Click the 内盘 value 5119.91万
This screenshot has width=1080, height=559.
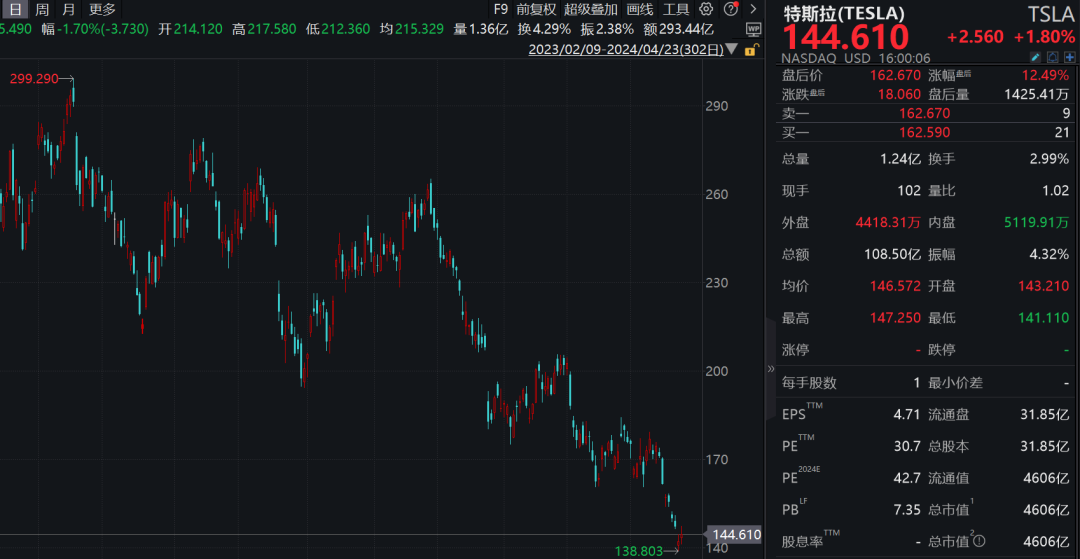[x=1036, y=222]
